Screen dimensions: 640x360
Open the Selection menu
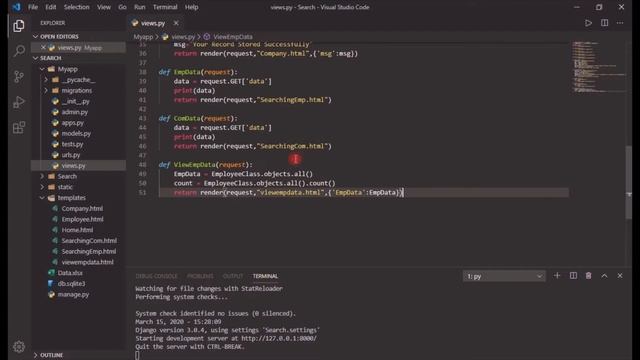click(x=77, y=7)
